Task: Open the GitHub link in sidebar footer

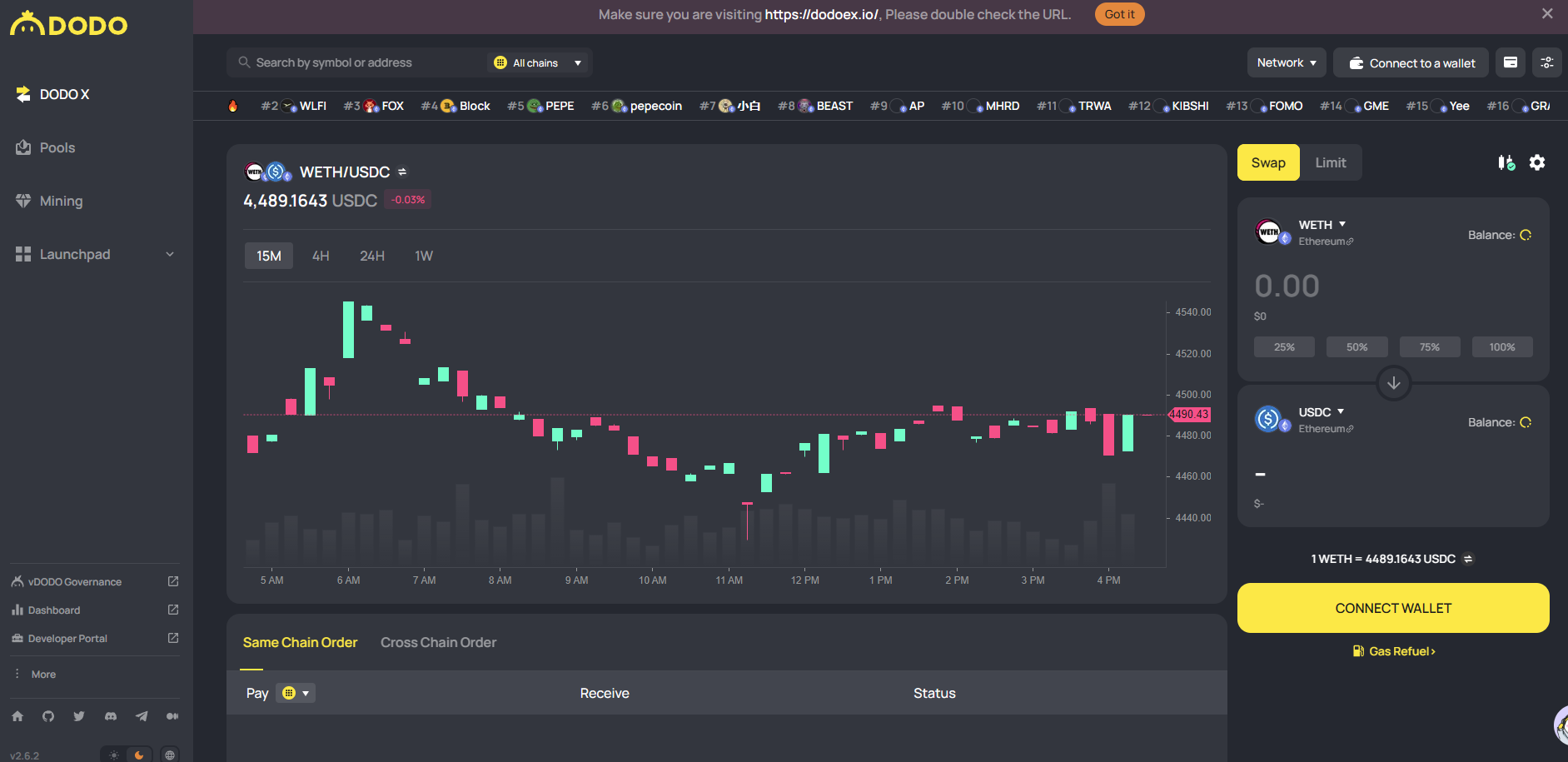Action: point(48,716)
